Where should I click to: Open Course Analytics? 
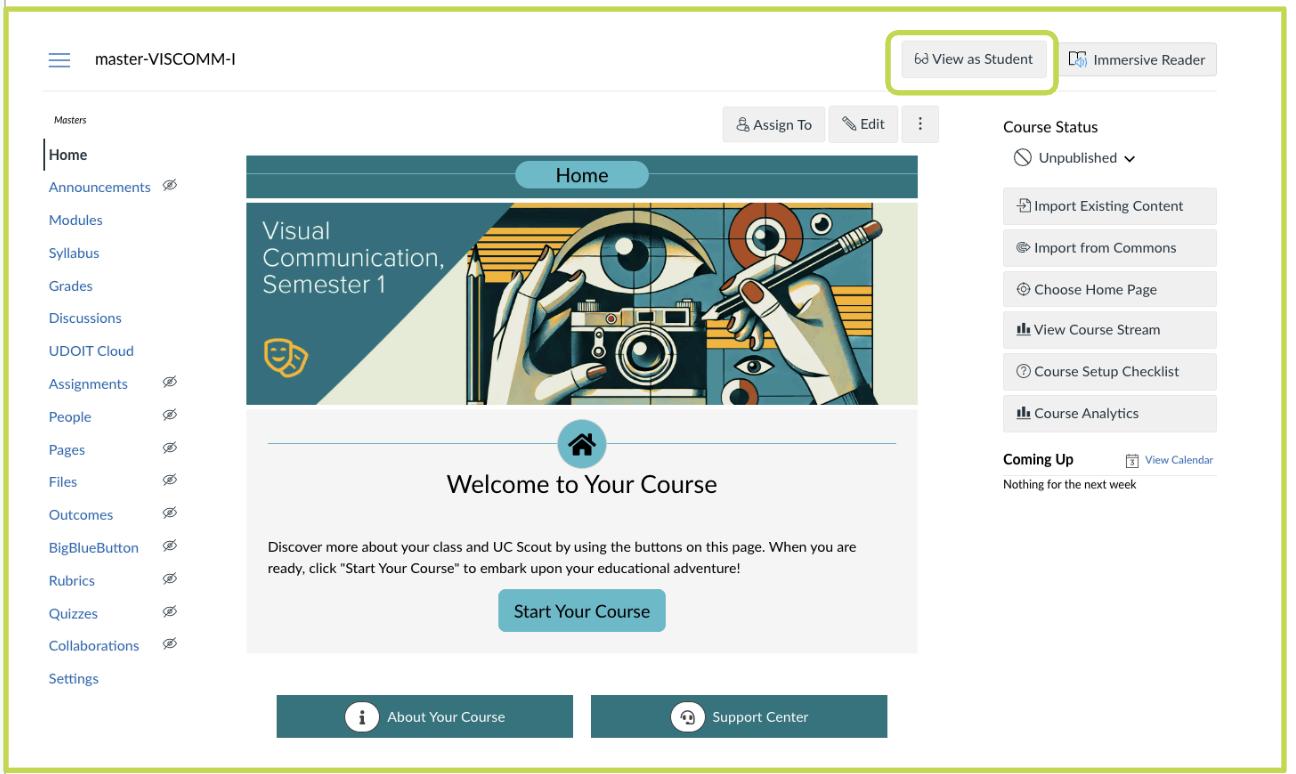click(1110, 413)
